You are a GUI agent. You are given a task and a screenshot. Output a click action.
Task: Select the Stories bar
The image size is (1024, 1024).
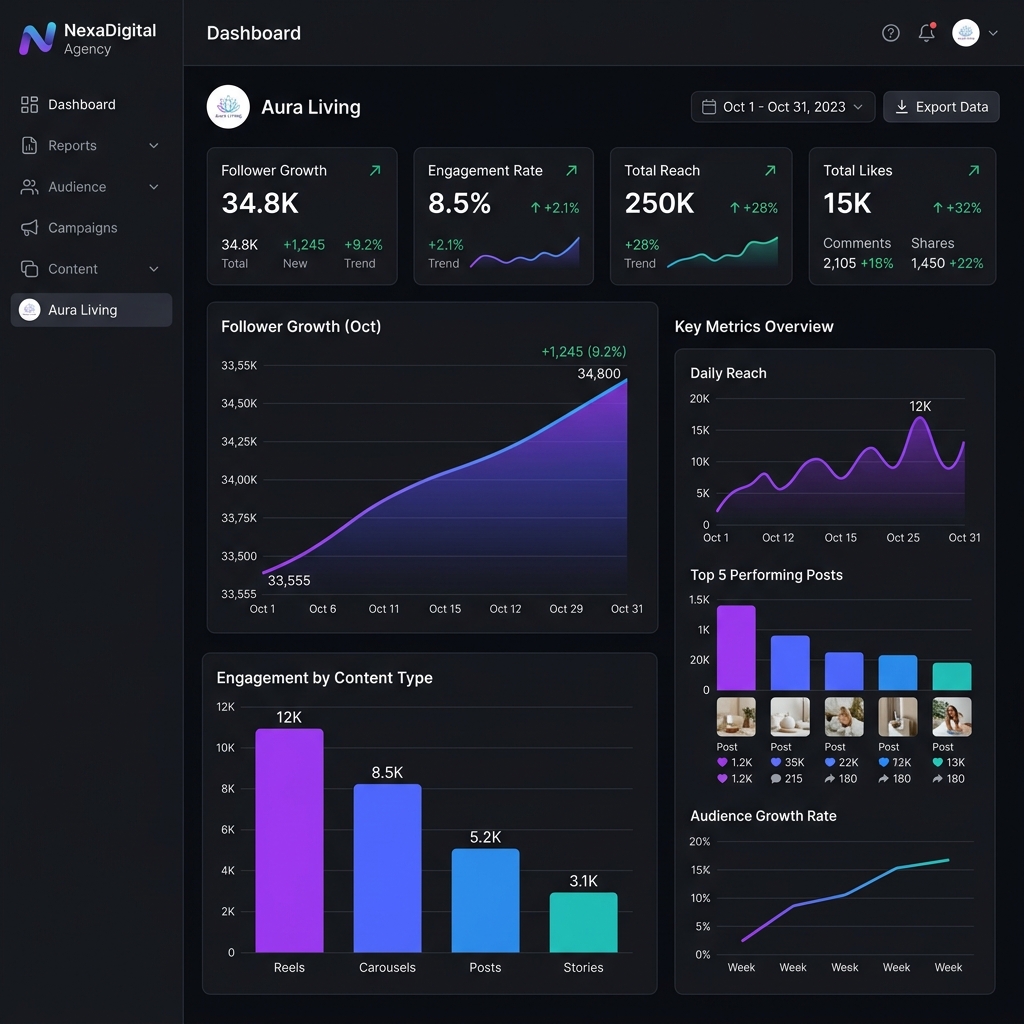click(583, 923)
